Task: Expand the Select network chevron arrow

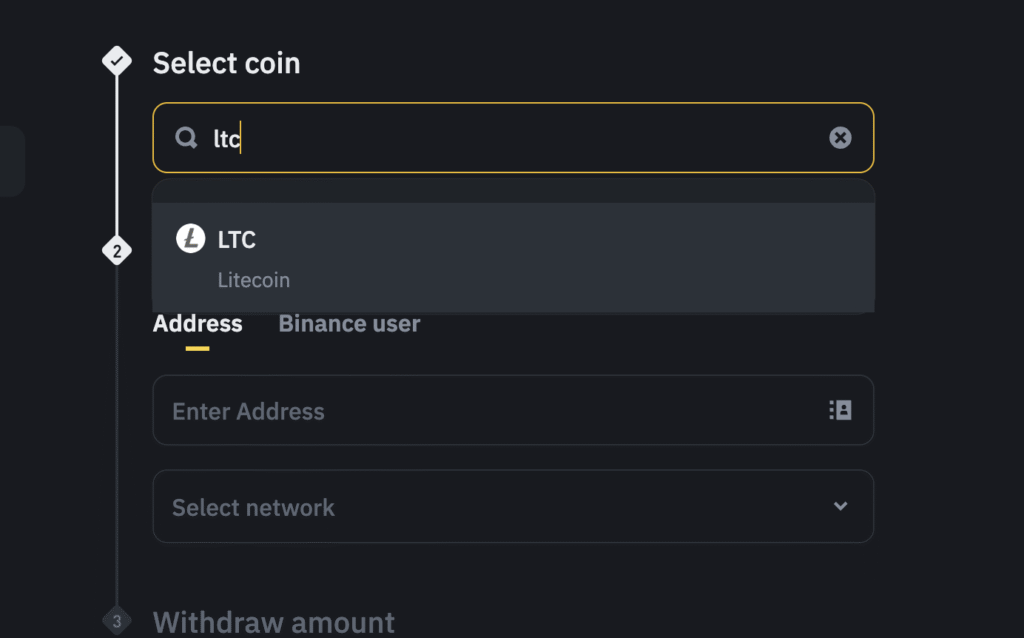Action: tap(840, 506)
